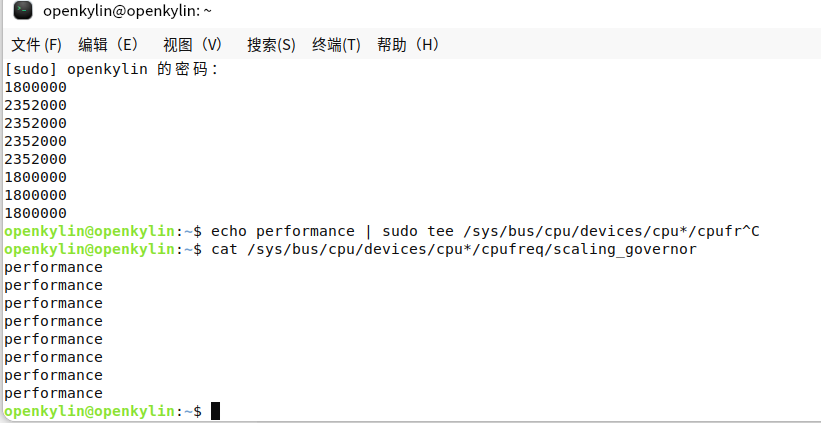Image resolution: width=821 pixels, height=423 pixels.
Task: Open the 搜索(S) menu
Action: (x=271, y=45)
